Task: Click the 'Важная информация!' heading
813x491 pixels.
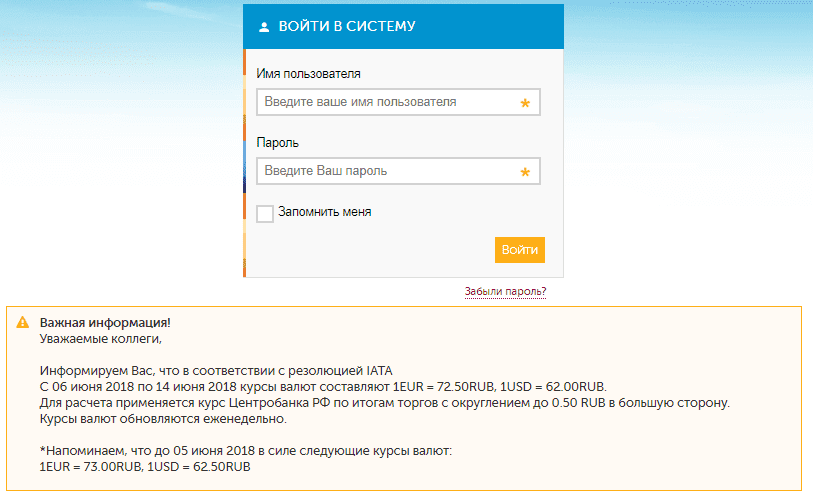Action: (105, 322)
